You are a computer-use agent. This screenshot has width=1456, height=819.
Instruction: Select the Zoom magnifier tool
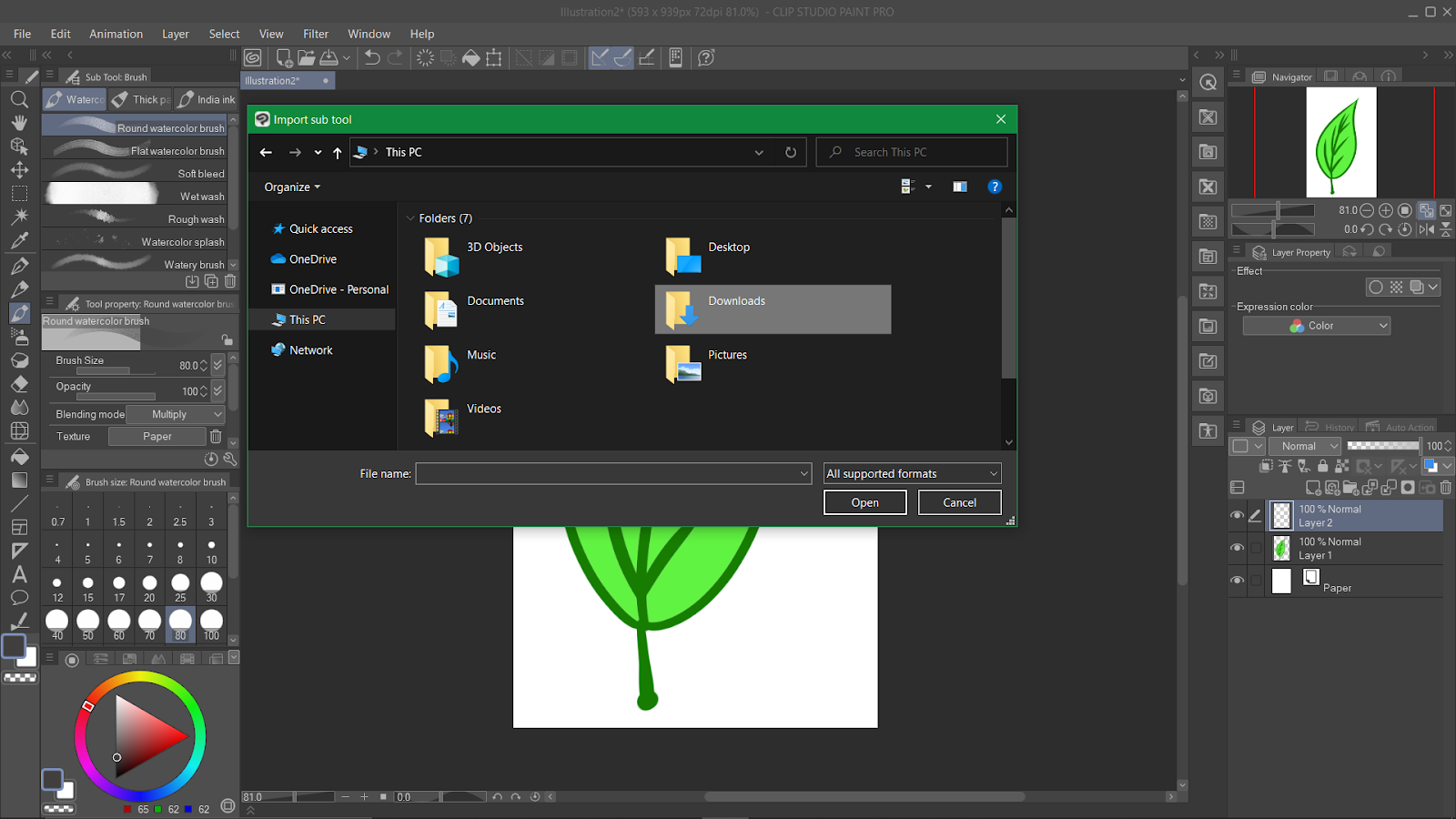(x=19, y=99)
